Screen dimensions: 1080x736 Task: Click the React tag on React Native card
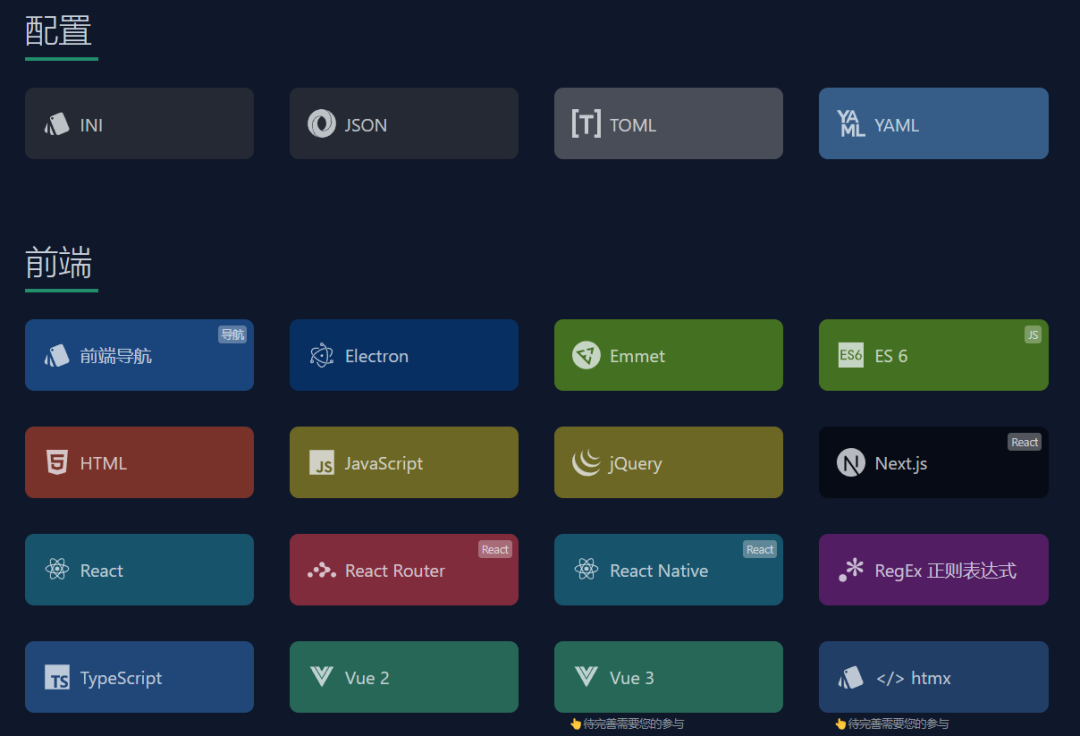[x=760, y=549]
